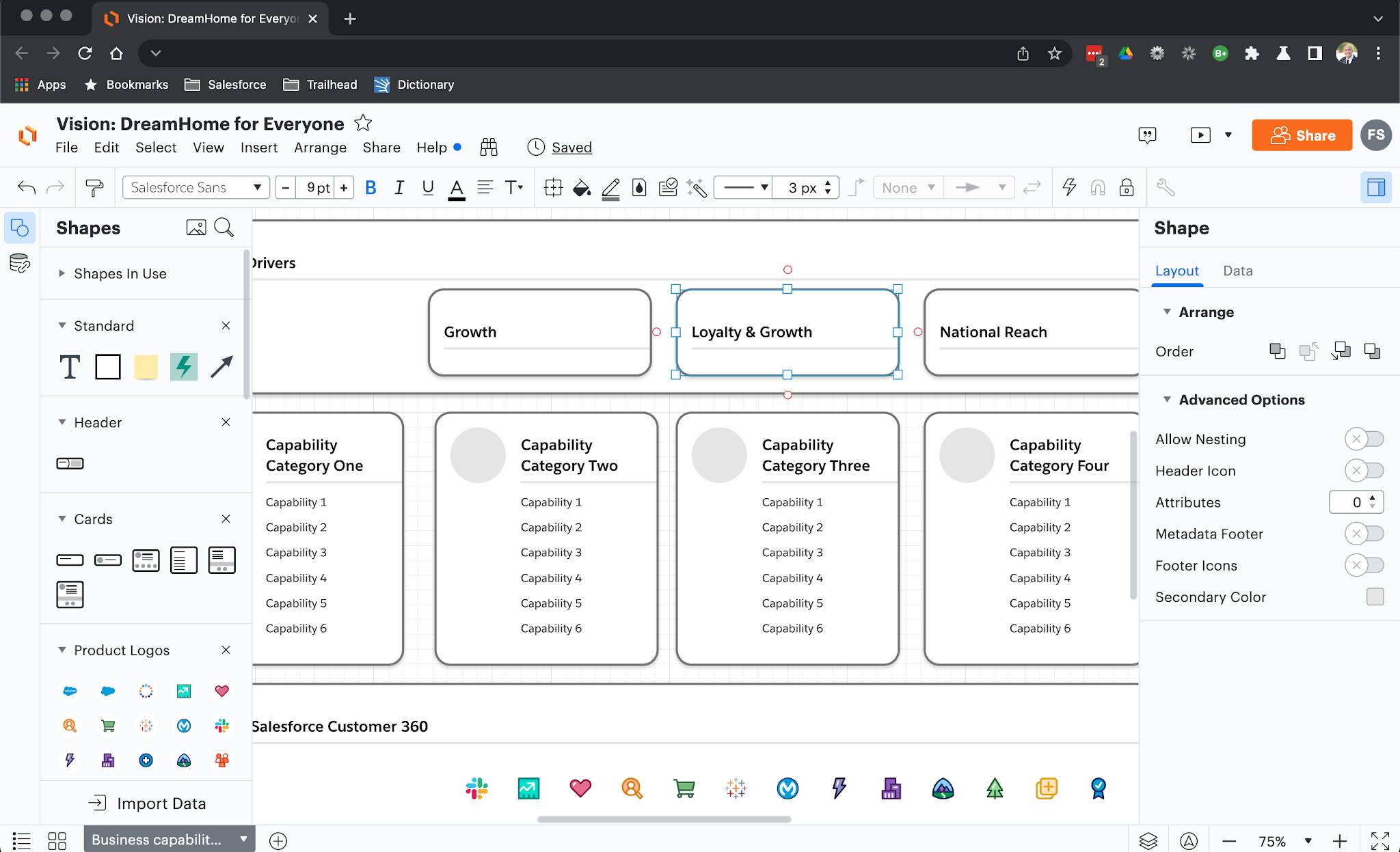
Task: Click the Attributes number field
Action: [1356, 502]
